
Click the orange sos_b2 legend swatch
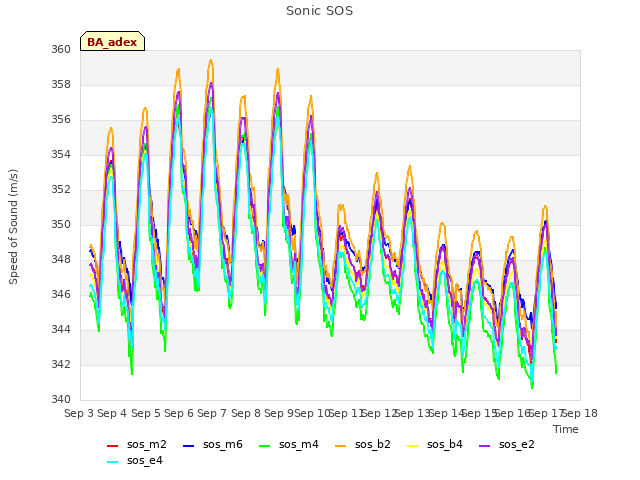340,446
